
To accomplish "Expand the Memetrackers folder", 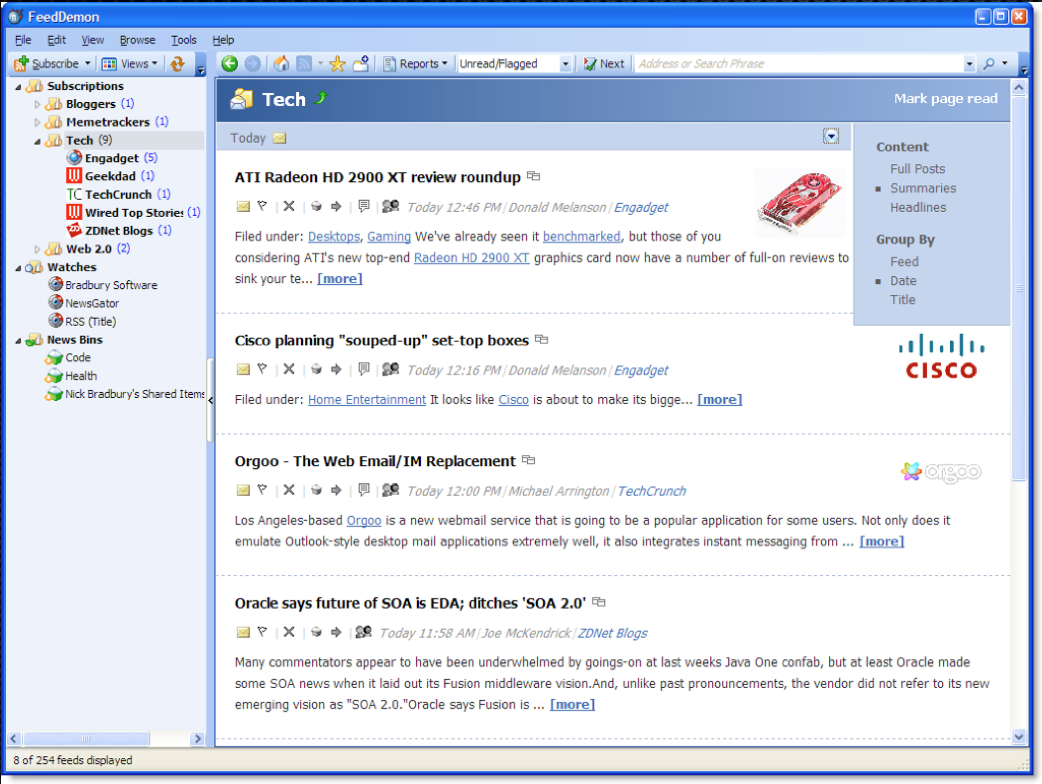I will tap(37, 122).
